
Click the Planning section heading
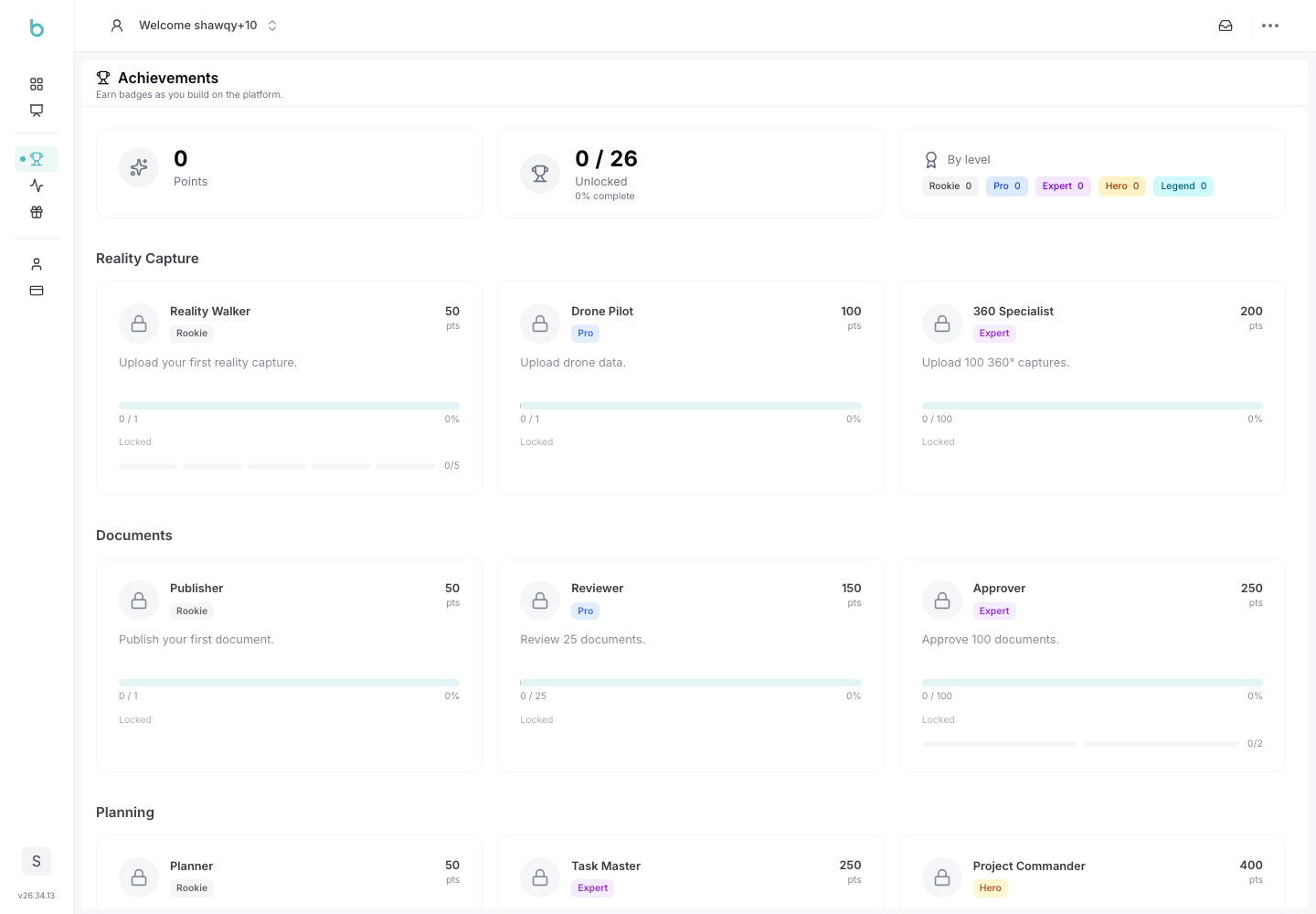pyautogui.click(x=125, y=813)
